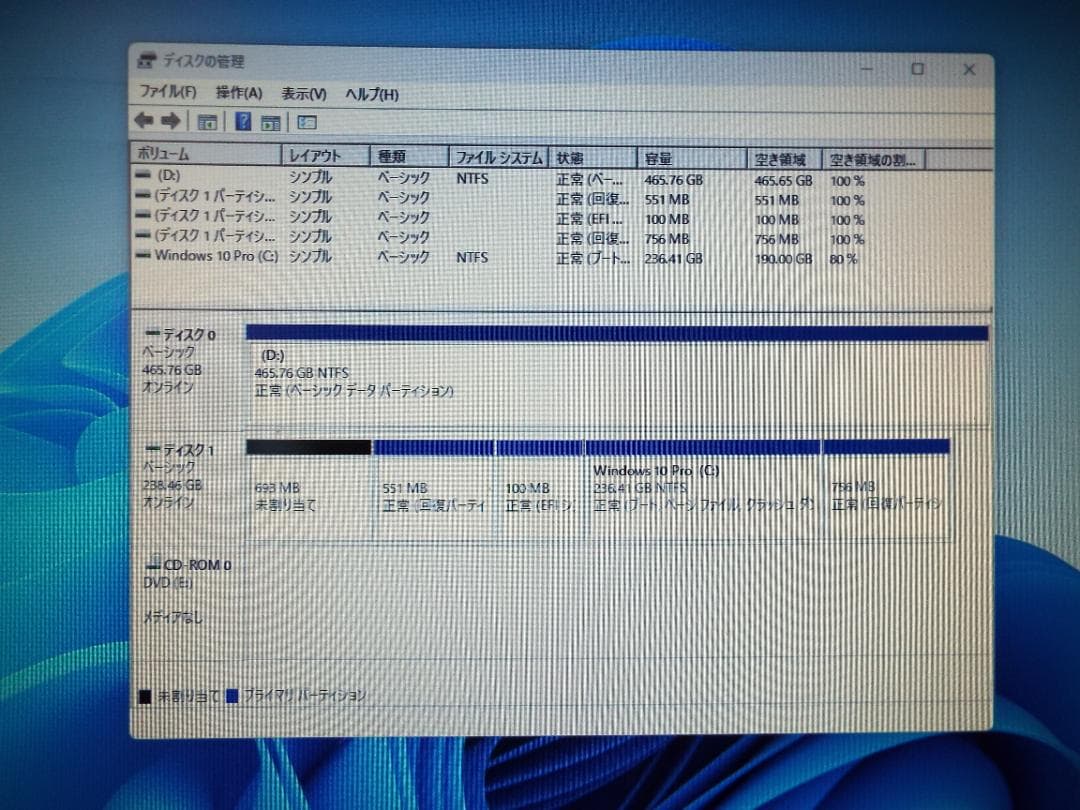This screenshot has height=810, width=1080.
Task: Click the Disk 1 drive icon
Action: [156, 448]
